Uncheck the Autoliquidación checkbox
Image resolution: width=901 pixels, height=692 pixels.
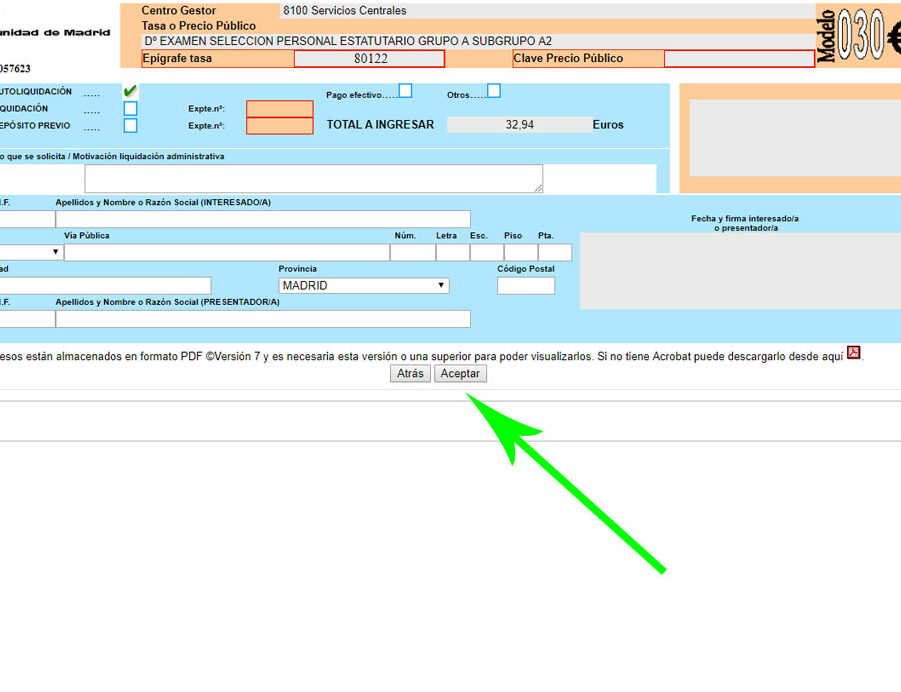(130, 91)
